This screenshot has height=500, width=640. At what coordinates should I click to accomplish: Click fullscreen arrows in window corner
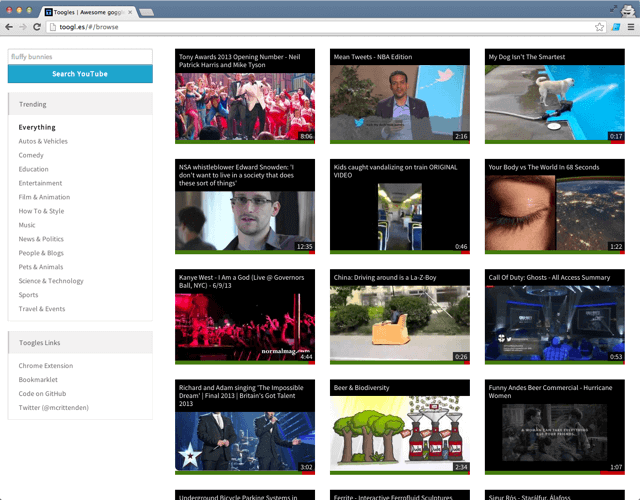(613, 9)
